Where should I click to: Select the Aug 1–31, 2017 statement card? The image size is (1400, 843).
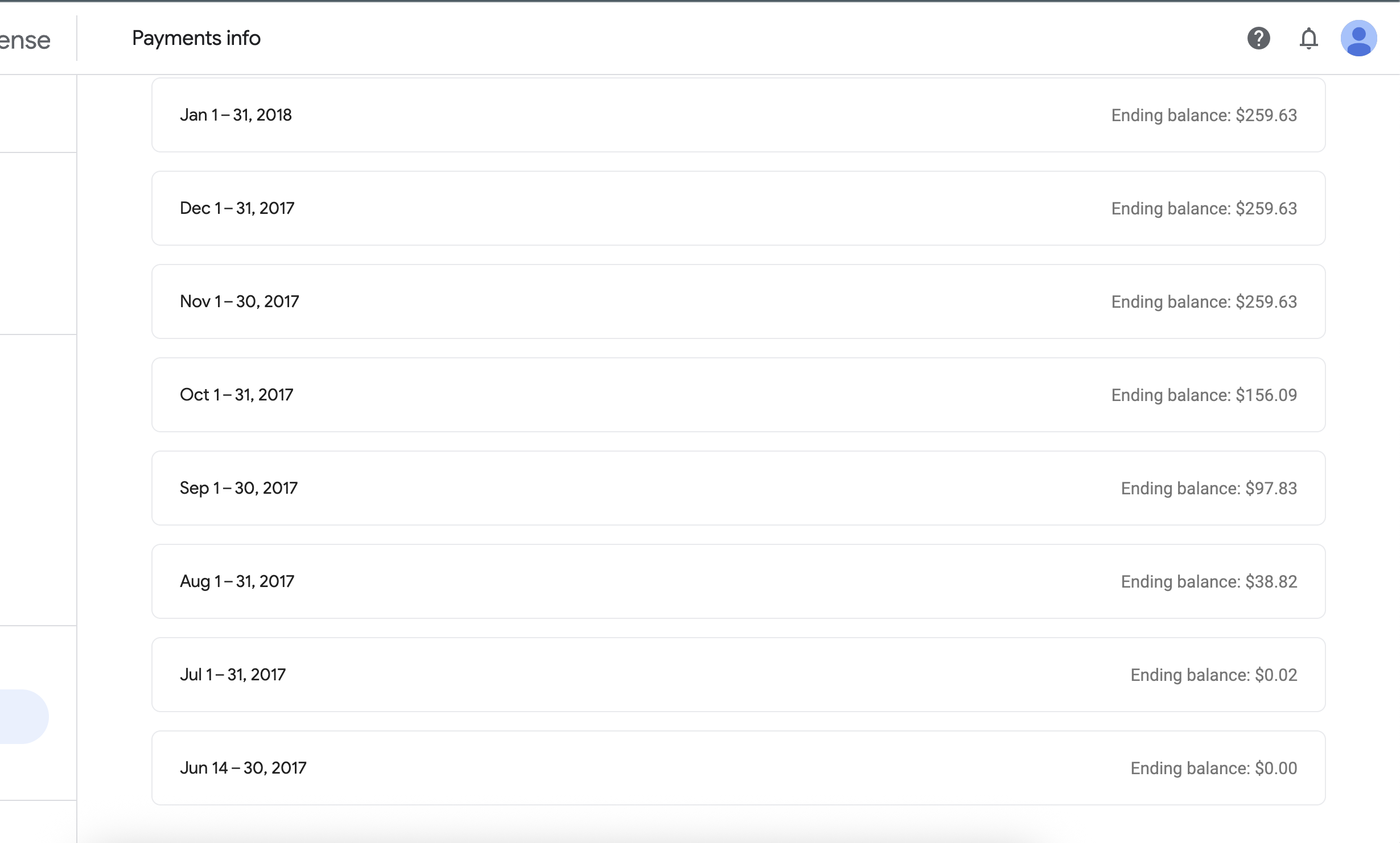click(738, 581)
